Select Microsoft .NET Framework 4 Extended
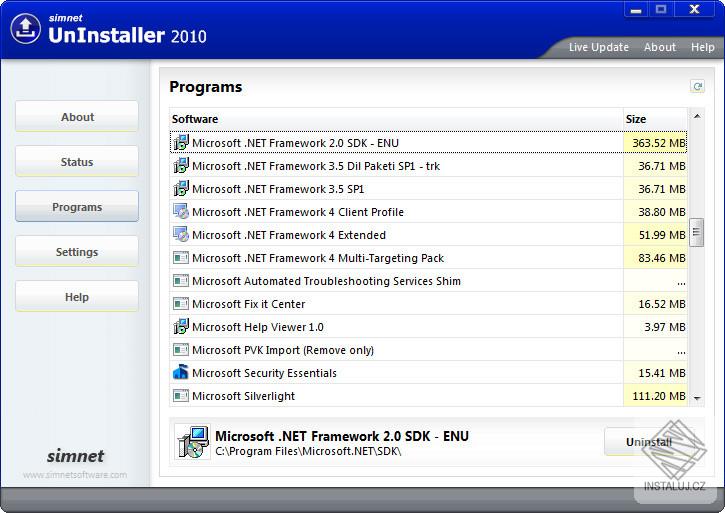The height and width of the screenshot is (513, 725). click(428, 235)
